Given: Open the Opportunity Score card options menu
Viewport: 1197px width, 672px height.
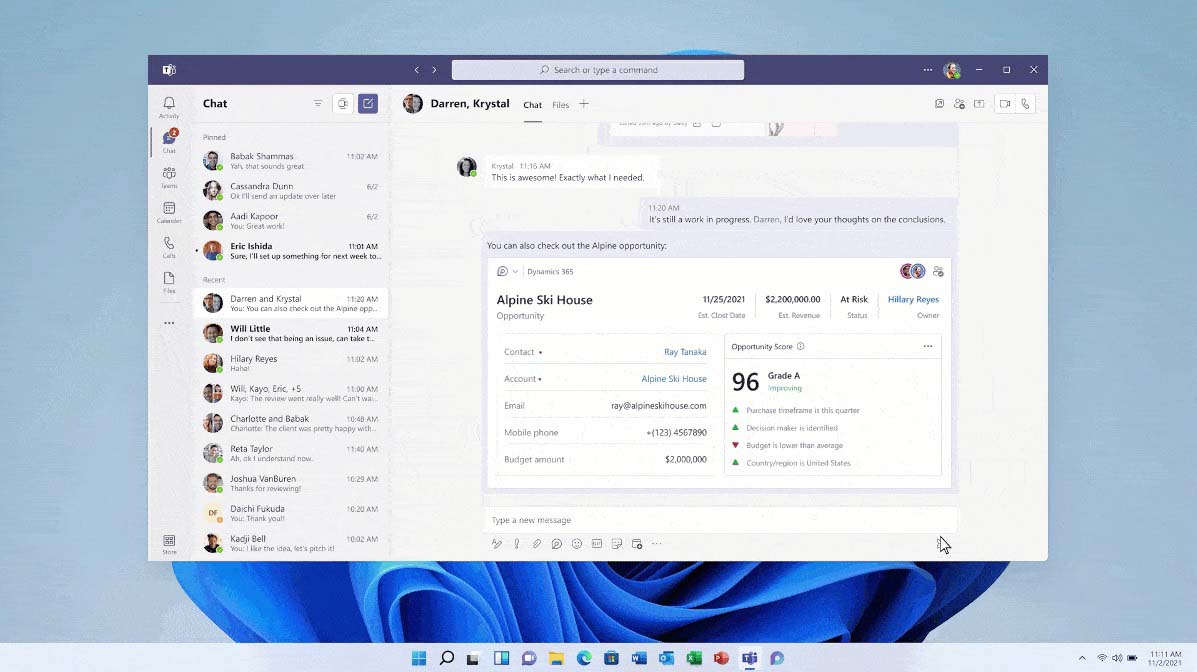Looking at the screenshot, I should tap(928, 346).
